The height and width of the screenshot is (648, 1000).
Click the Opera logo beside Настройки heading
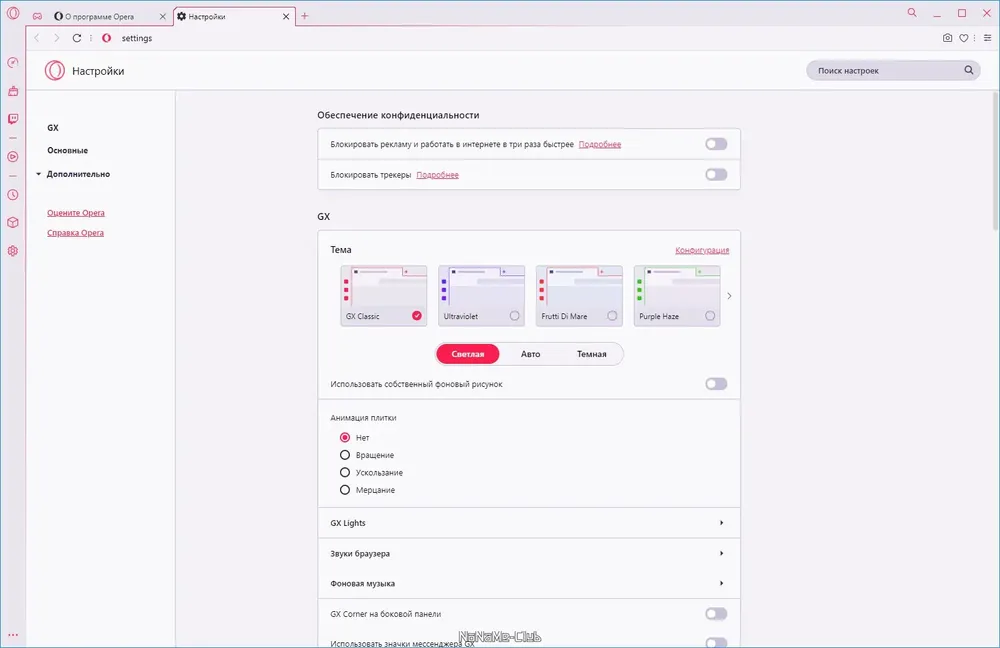(55, 70)
